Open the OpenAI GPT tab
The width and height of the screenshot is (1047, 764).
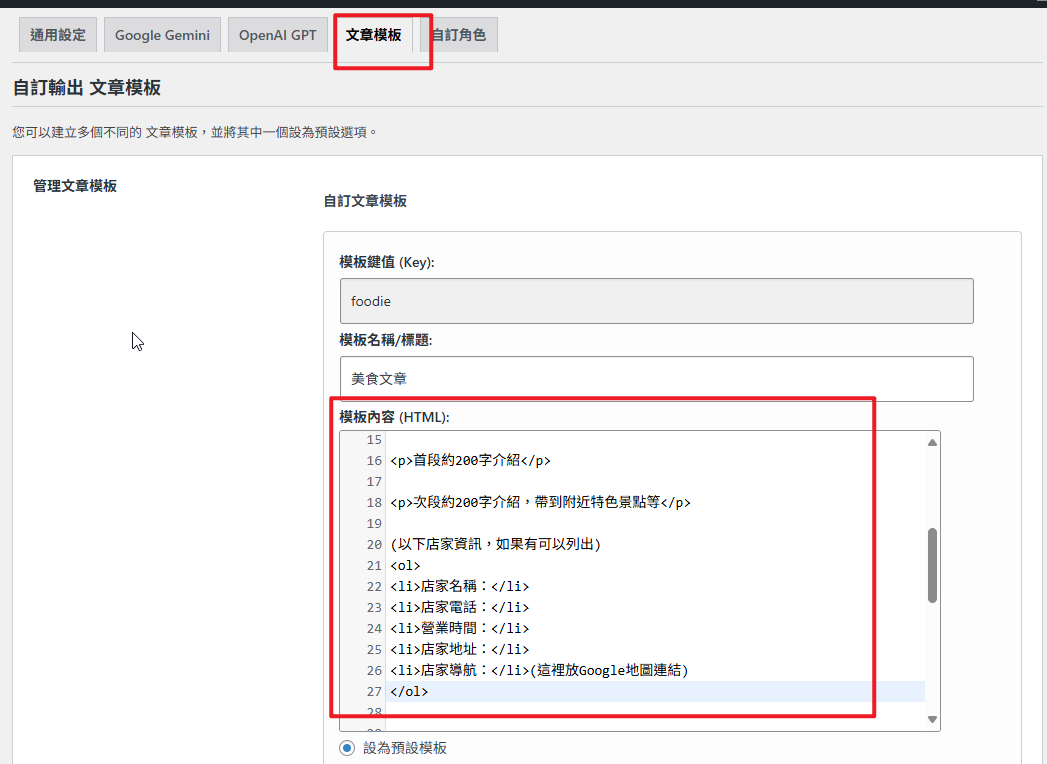[277, 35]
